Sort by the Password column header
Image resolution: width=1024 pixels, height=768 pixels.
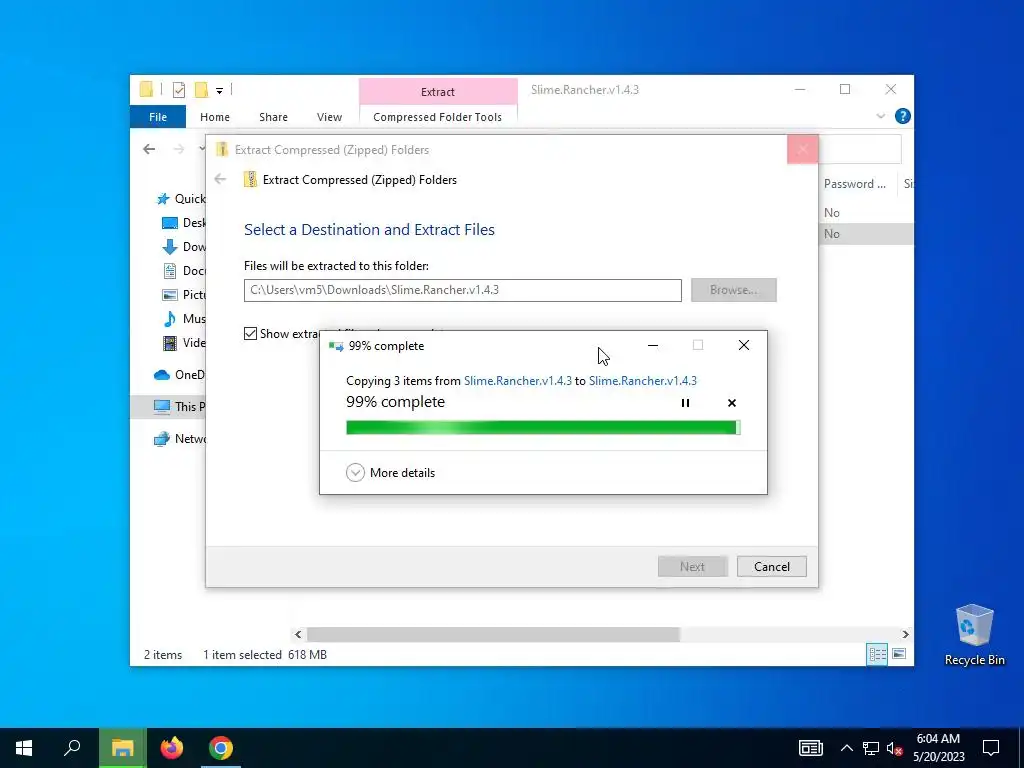coord(856,184)
